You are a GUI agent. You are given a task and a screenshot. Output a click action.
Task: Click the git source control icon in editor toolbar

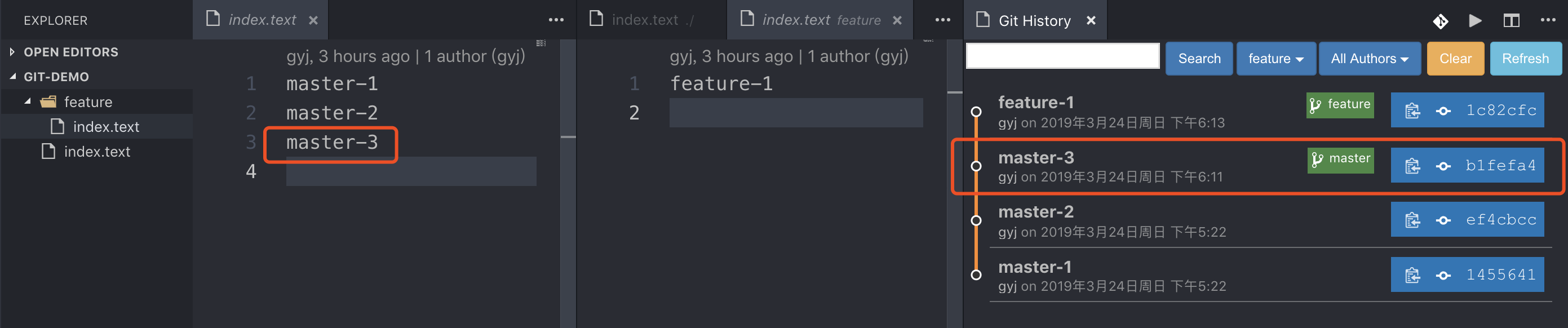click(1440, 21)
